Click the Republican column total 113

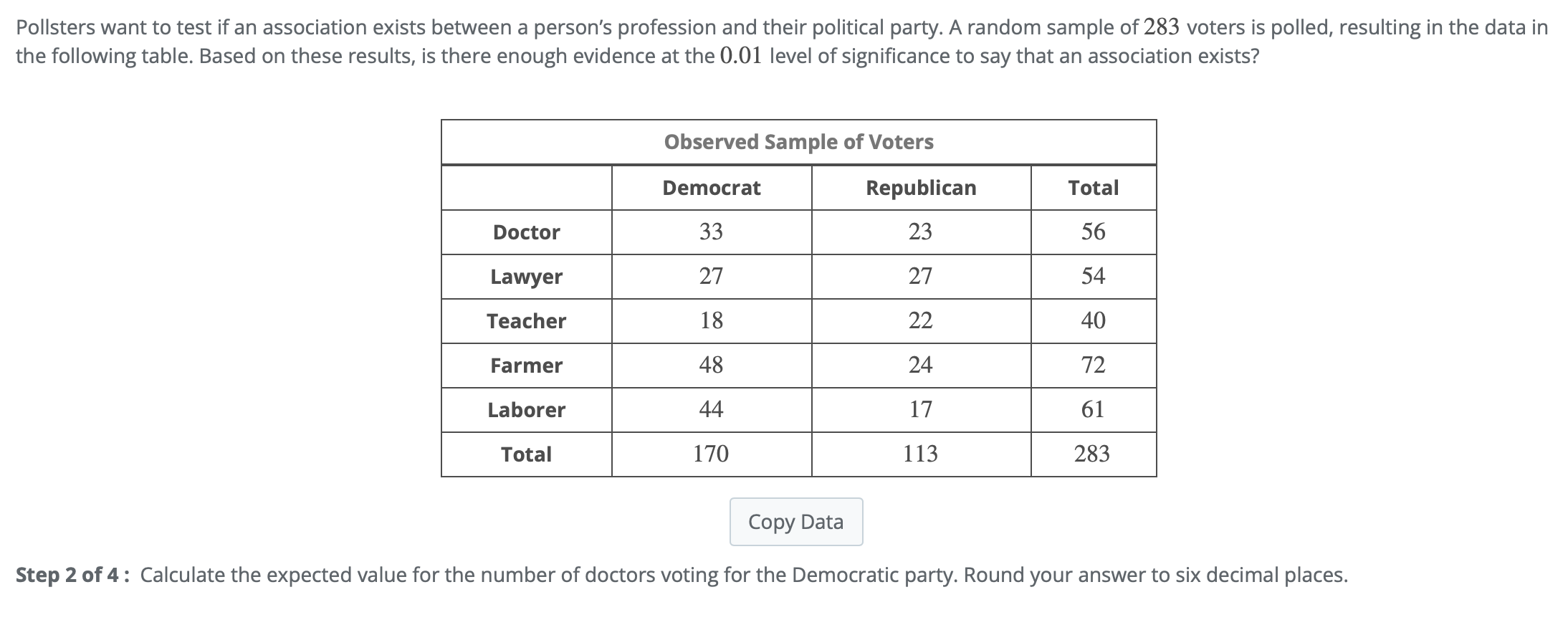[x=921, y=454]
